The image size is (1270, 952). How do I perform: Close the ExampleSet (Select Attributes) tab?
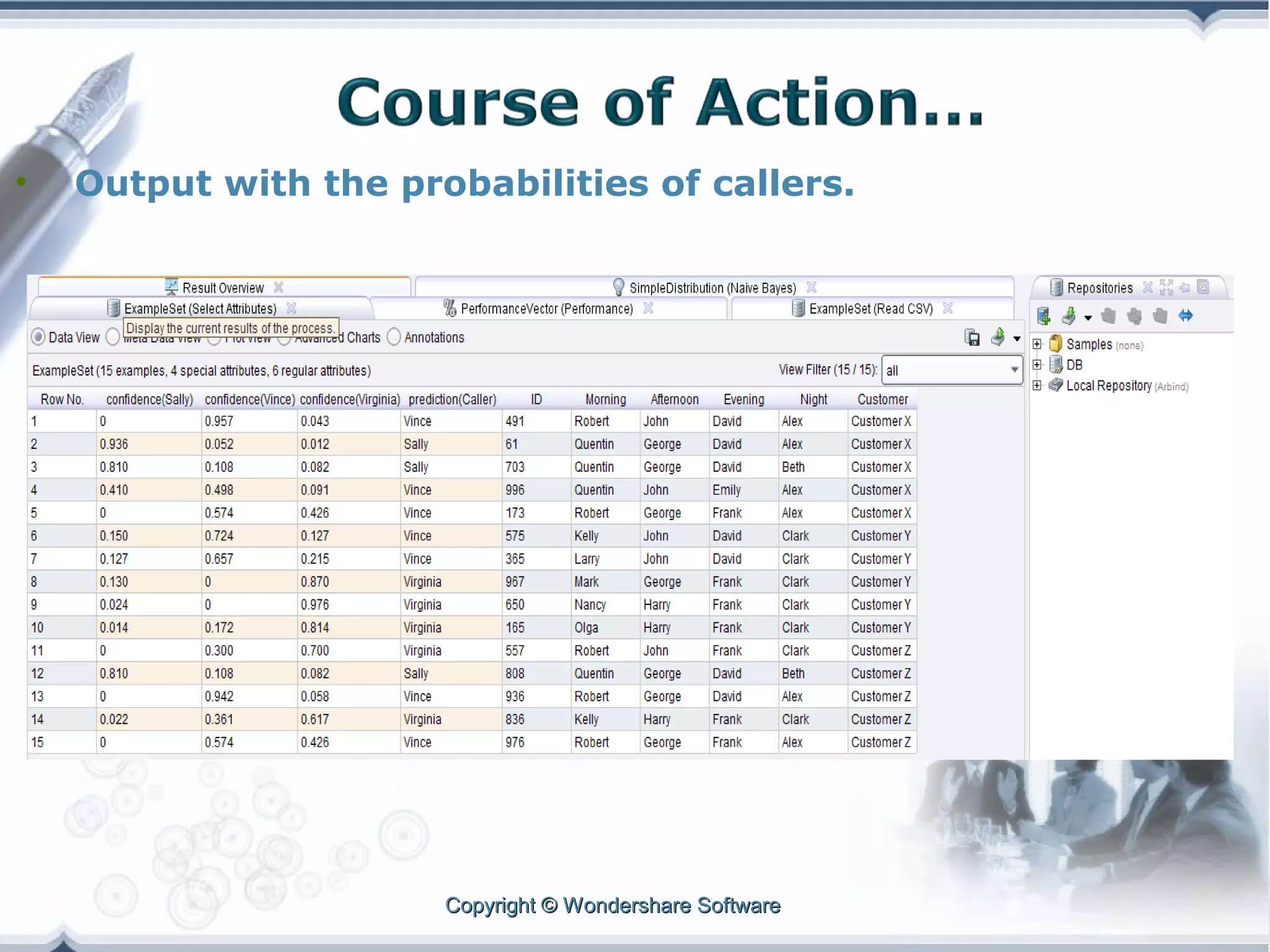[291, 308]
